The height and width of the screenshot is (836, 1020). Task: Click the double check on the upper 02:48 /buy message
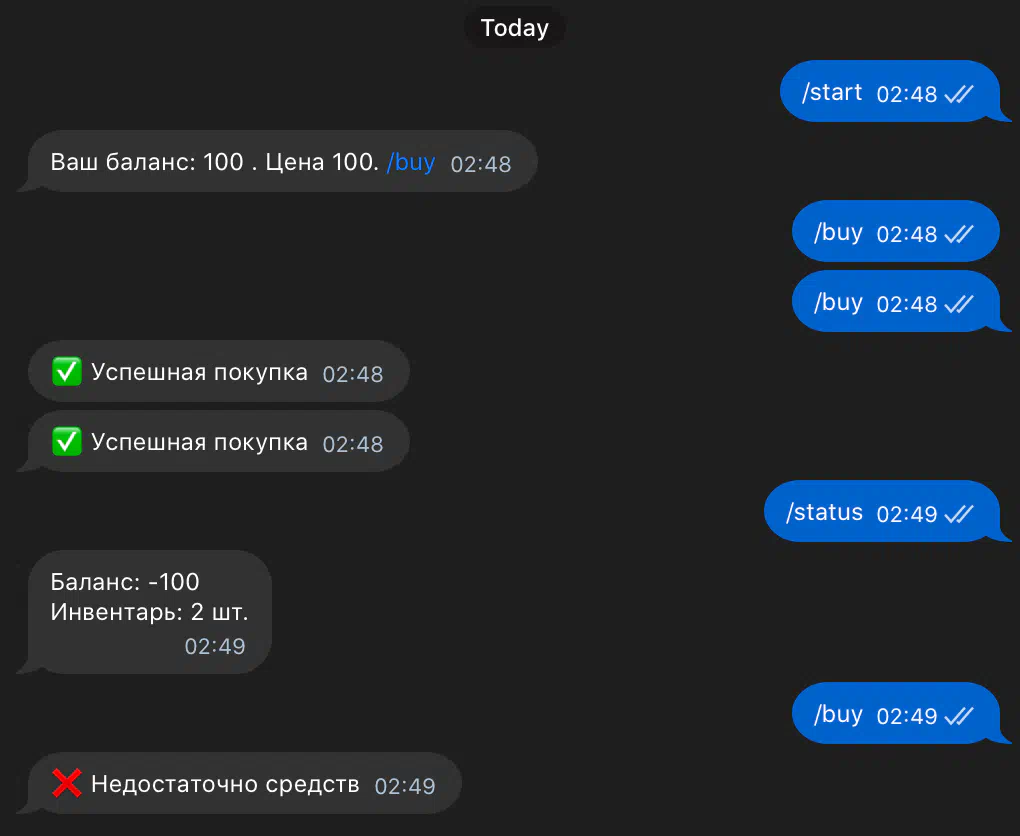point(959,234)
